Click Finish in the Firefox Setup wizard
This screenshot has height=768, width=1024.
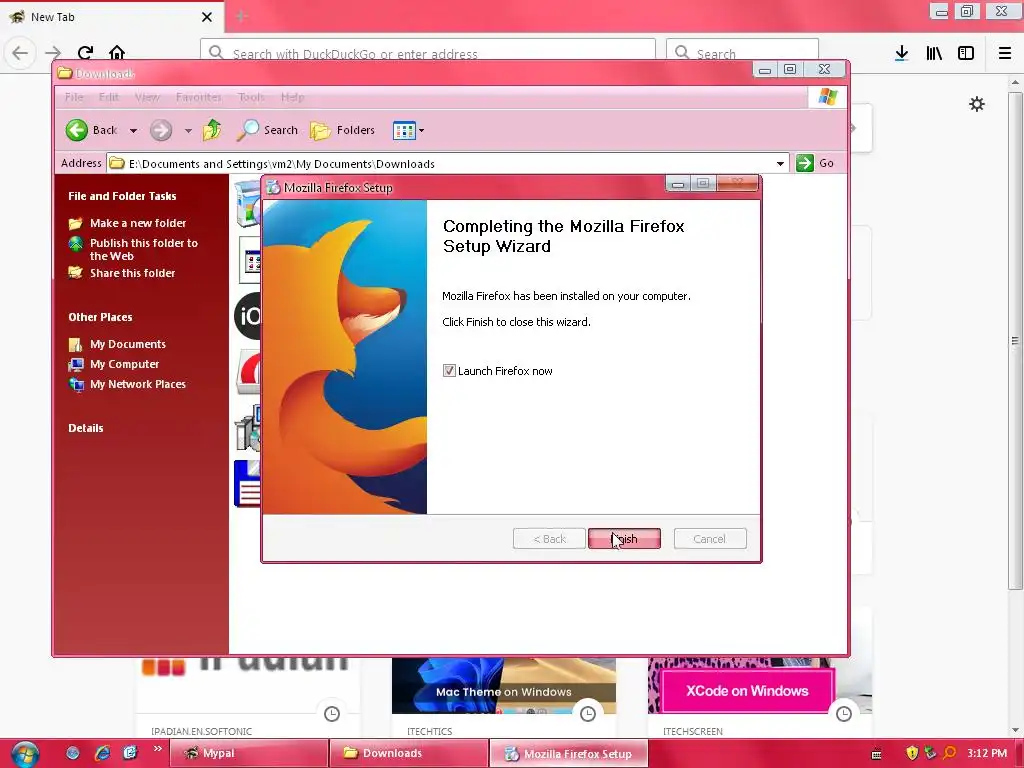pos(624,539)
